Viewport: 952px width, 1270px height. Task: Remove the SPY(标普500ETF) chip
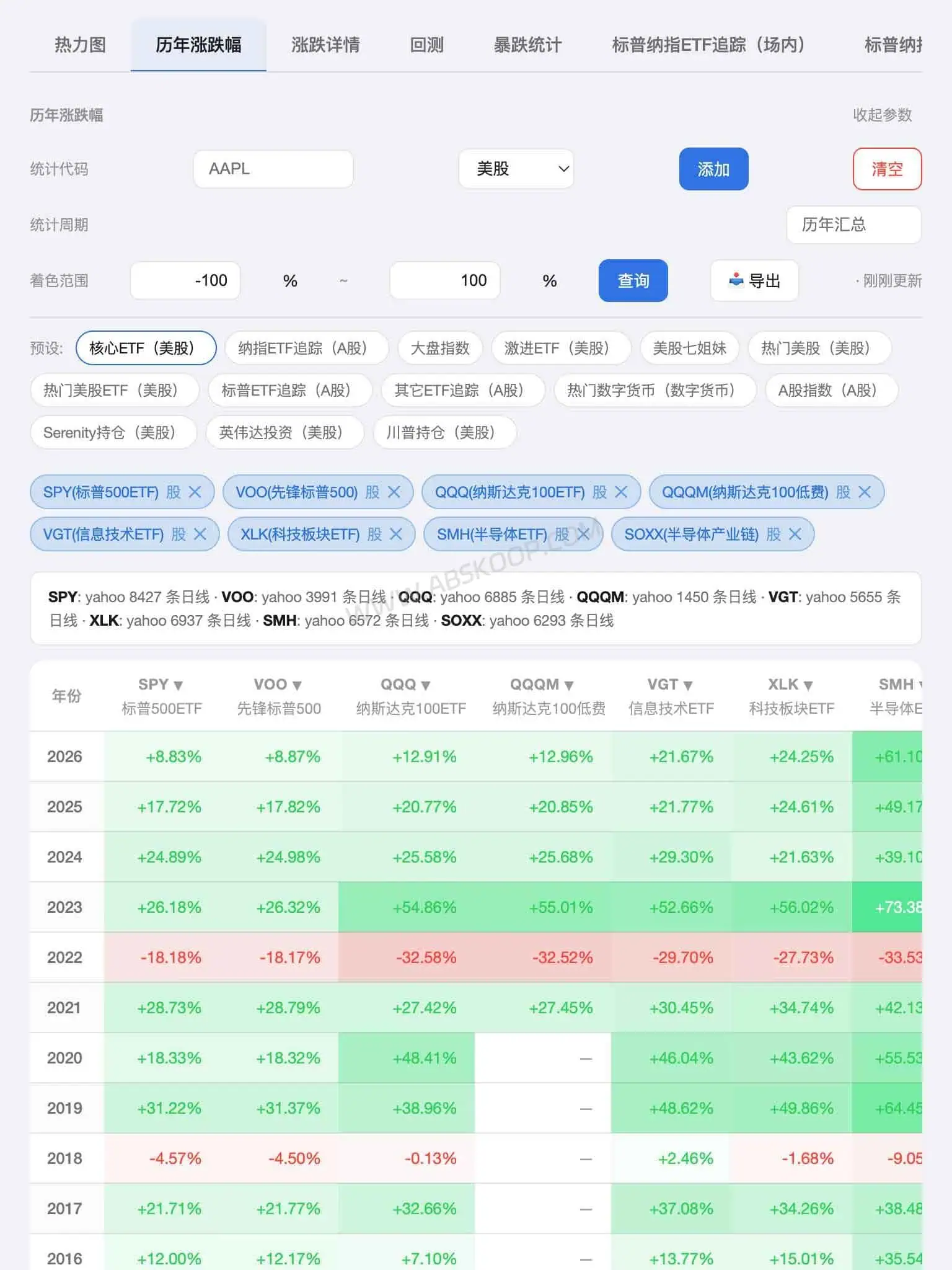pos(195,492)
